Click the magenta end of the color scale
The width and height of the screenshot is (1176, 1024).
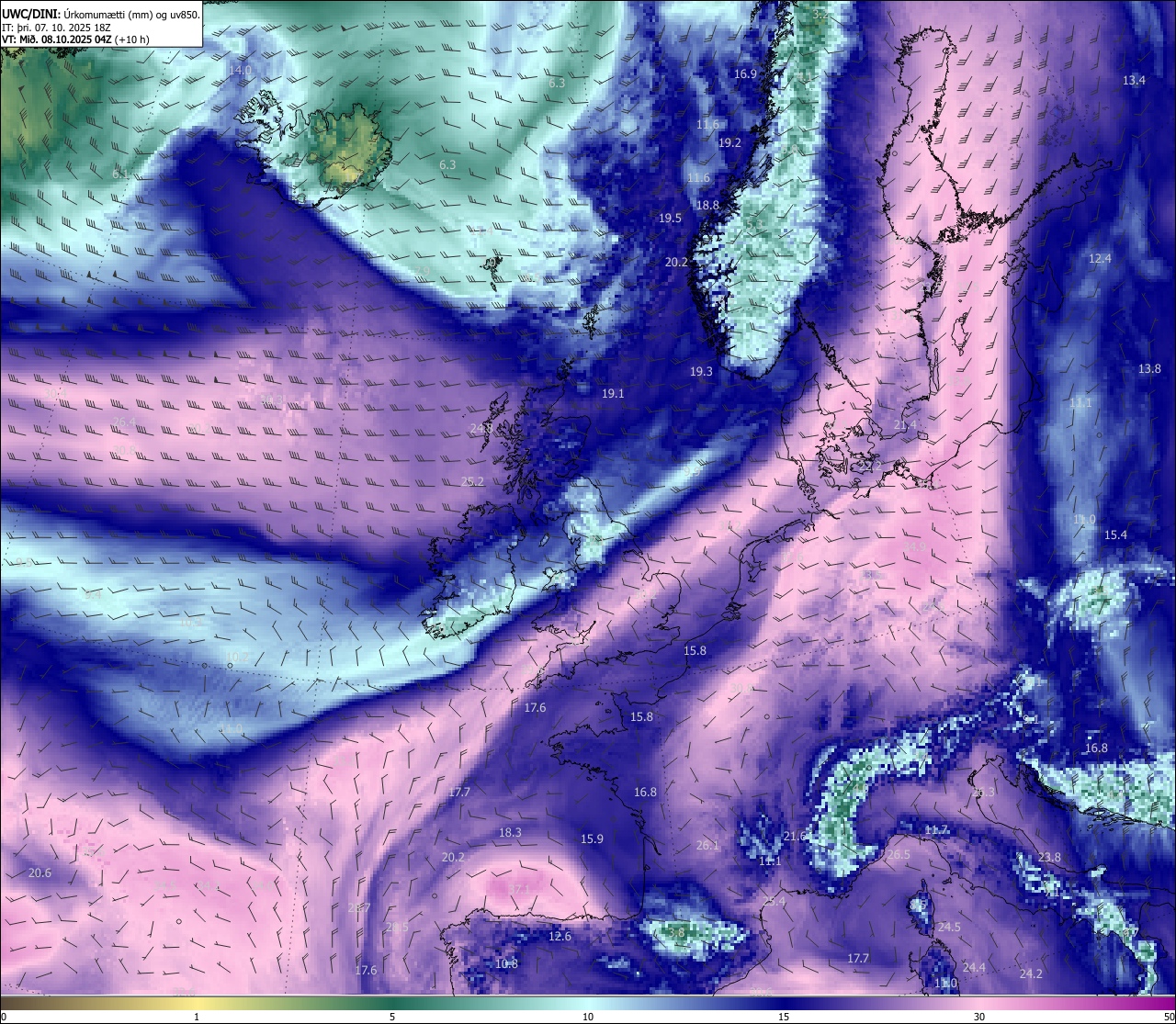(1162, 1002)
